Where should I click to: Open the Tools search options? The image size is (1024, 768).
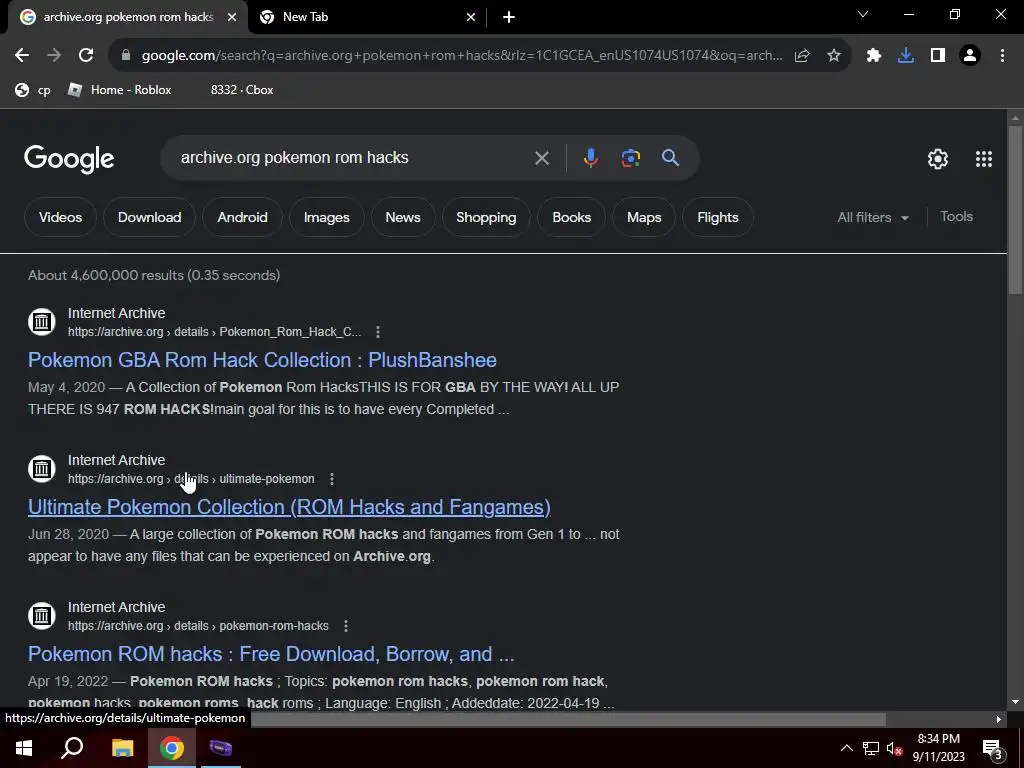click(956, 217)
